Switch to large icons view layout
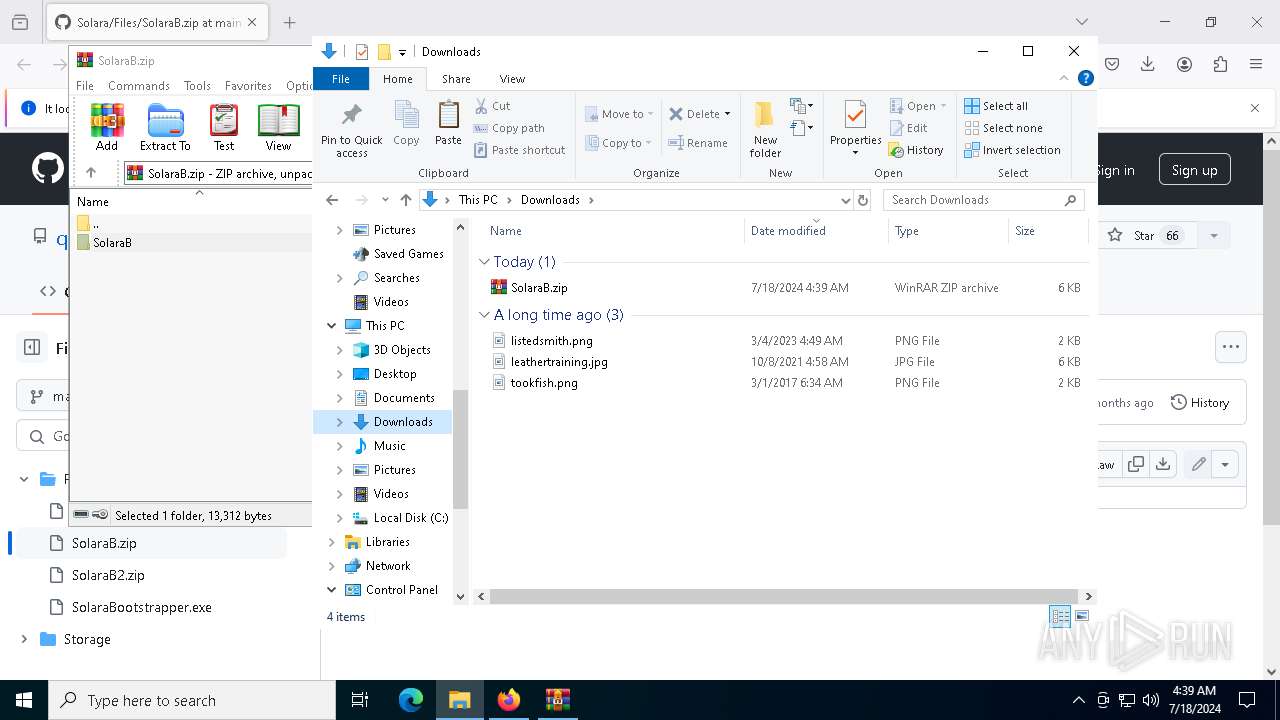The width and height of the screenshot is (1280, 720). [x=1082, y=616]
